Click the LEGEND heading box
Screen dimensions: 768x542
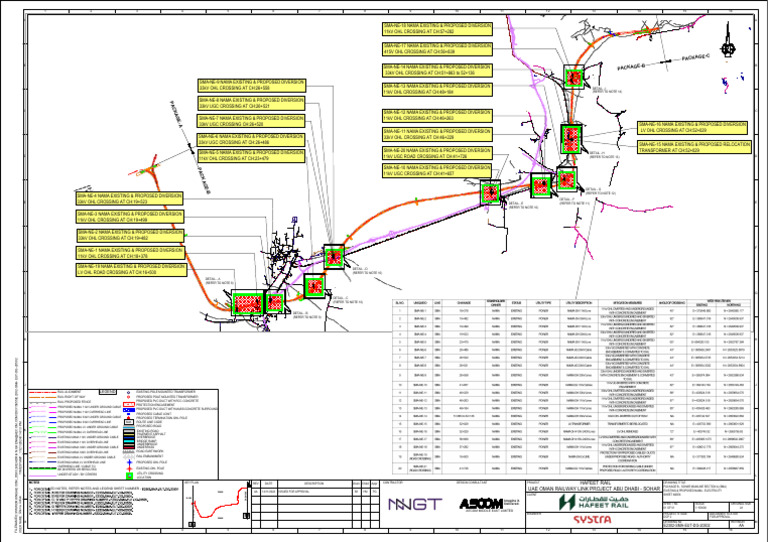(108, 392)
